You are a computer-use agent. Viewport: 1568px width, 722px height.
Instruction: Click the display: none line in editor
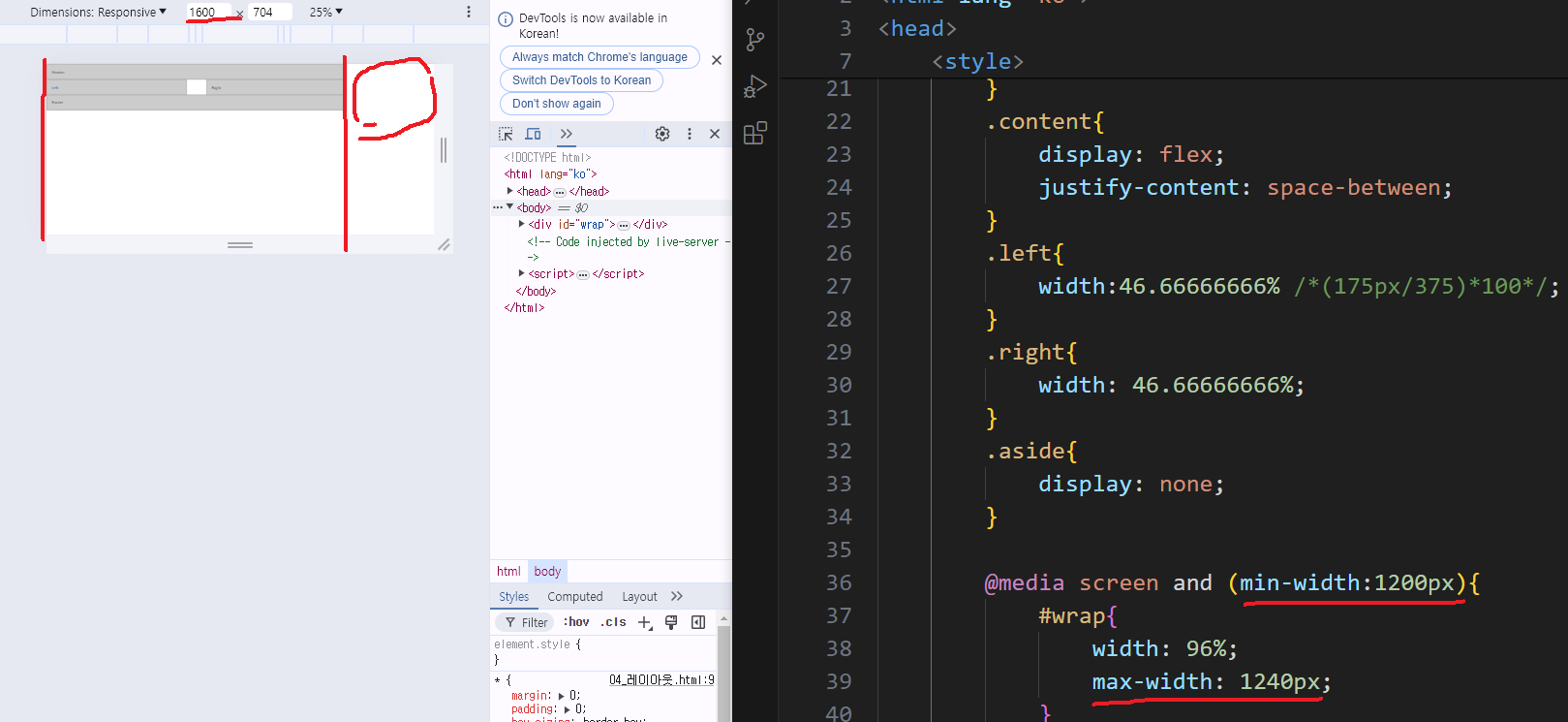pos(1131,484)
